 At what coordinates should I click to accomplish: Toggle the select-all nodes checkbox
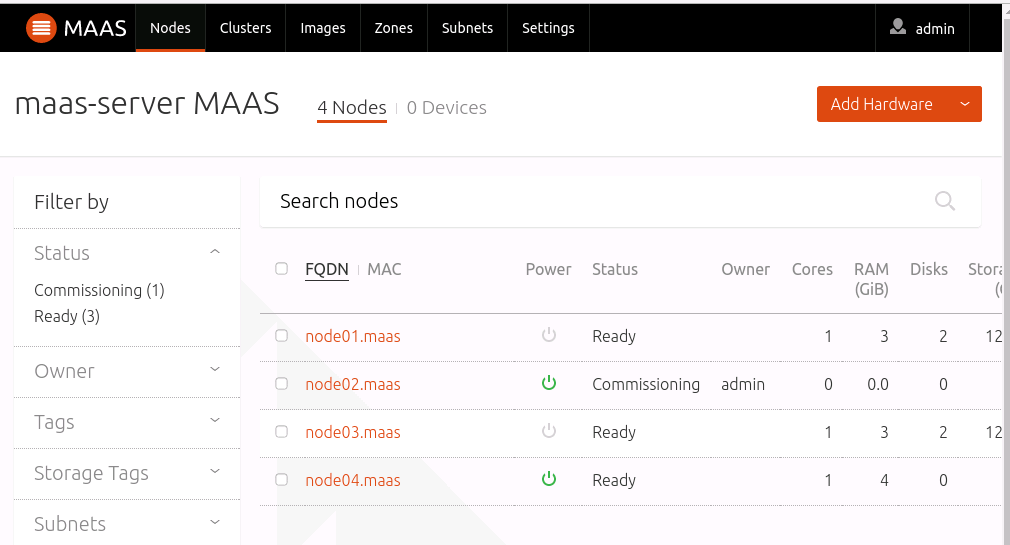(x=281, y=269)
